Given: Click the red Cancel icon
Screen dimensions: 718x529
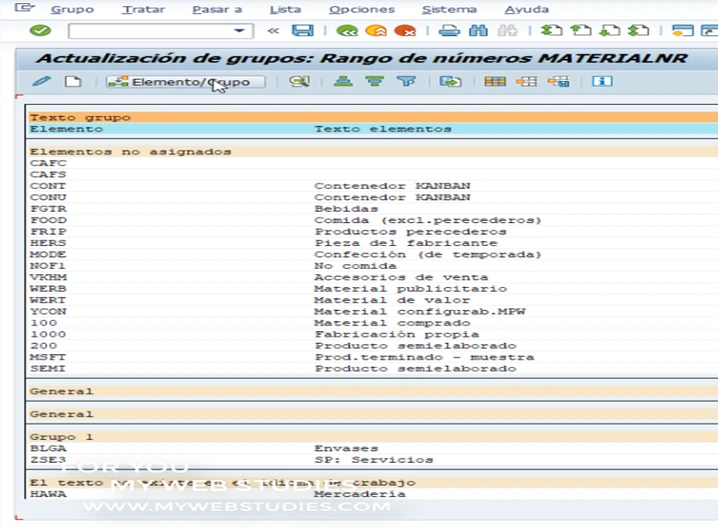Looking at the screenshot, I should pos(405,31).
